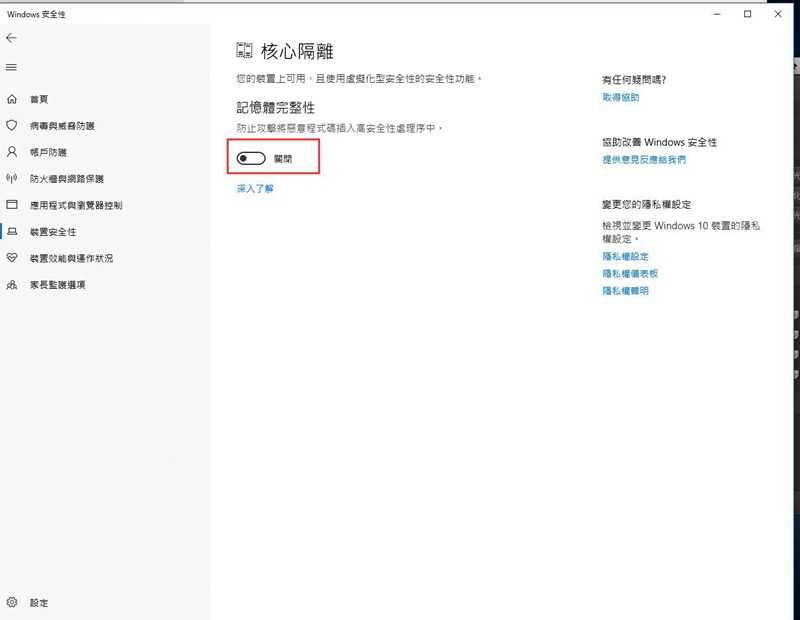The height and width of the screenshot is (620, 800).
Task: Click the app and browser control icon
Action: tap(12, 205)
